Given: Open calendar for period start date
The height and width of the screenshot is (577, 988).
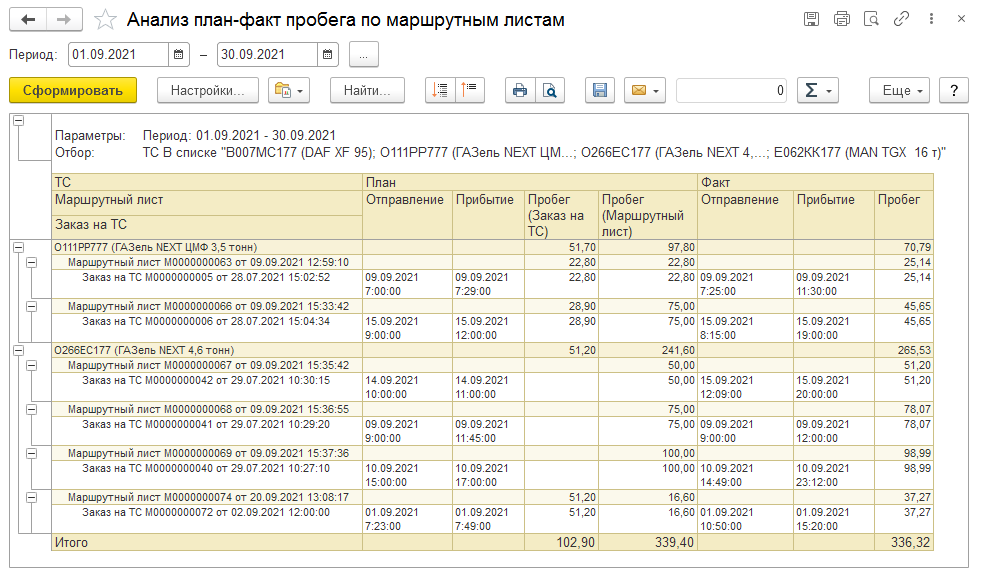Looking at the screenshot, I should pyautogui.click(x=178, y=55).
